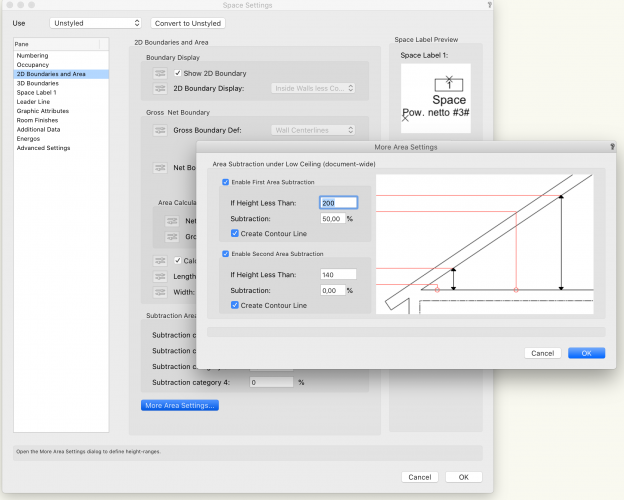Click style-link icon beside Length row
Viewport: 624px width, 500px height.
(x=160, y=277)
